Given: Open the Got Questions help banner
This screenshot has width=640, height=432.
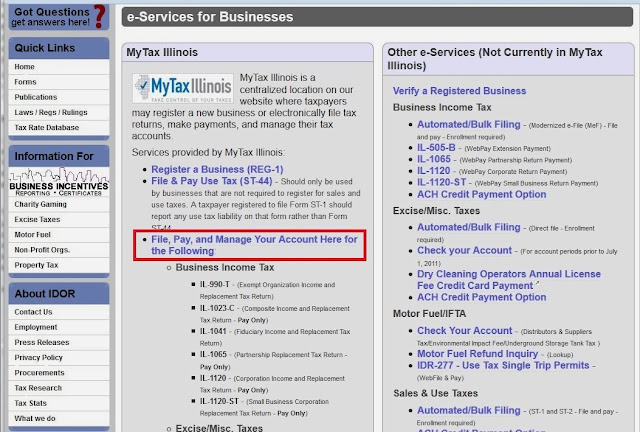Looking at the screenshot, I should point(59,17).
